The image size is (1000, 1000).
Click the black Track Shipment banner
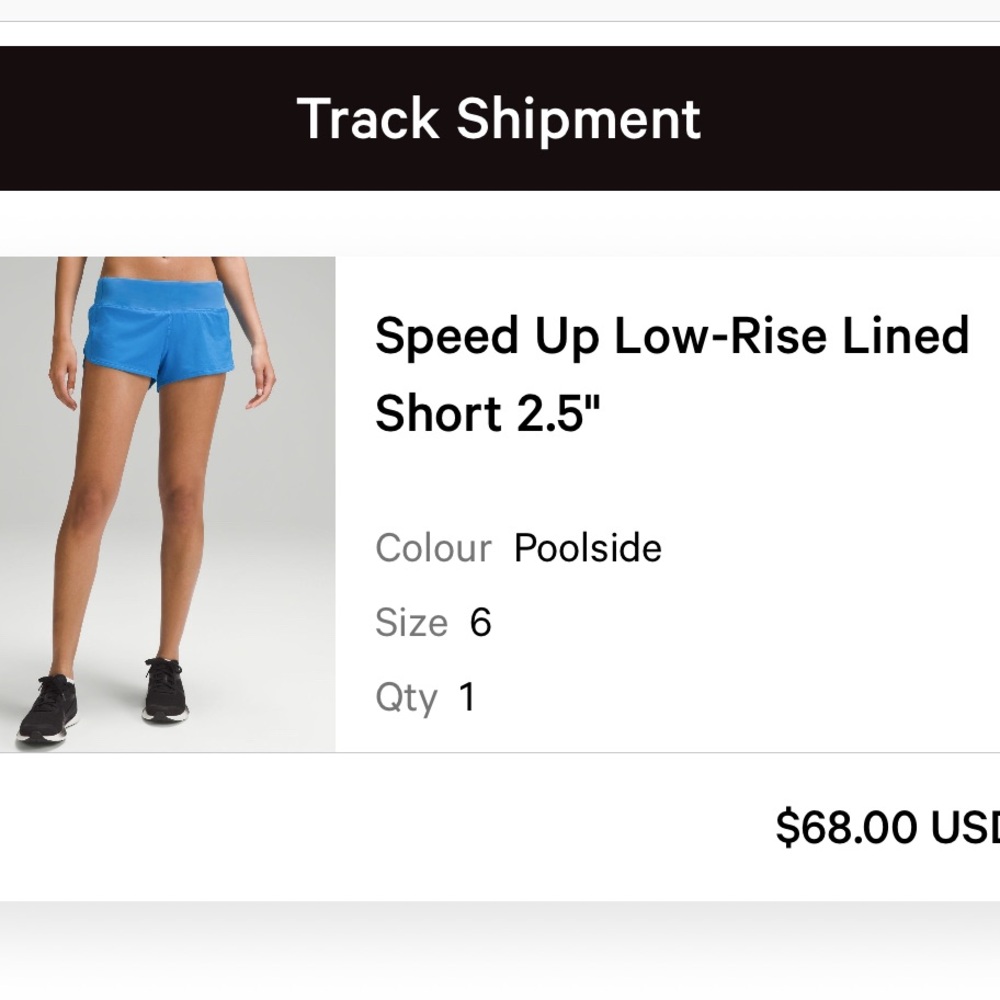pos(500,118)
